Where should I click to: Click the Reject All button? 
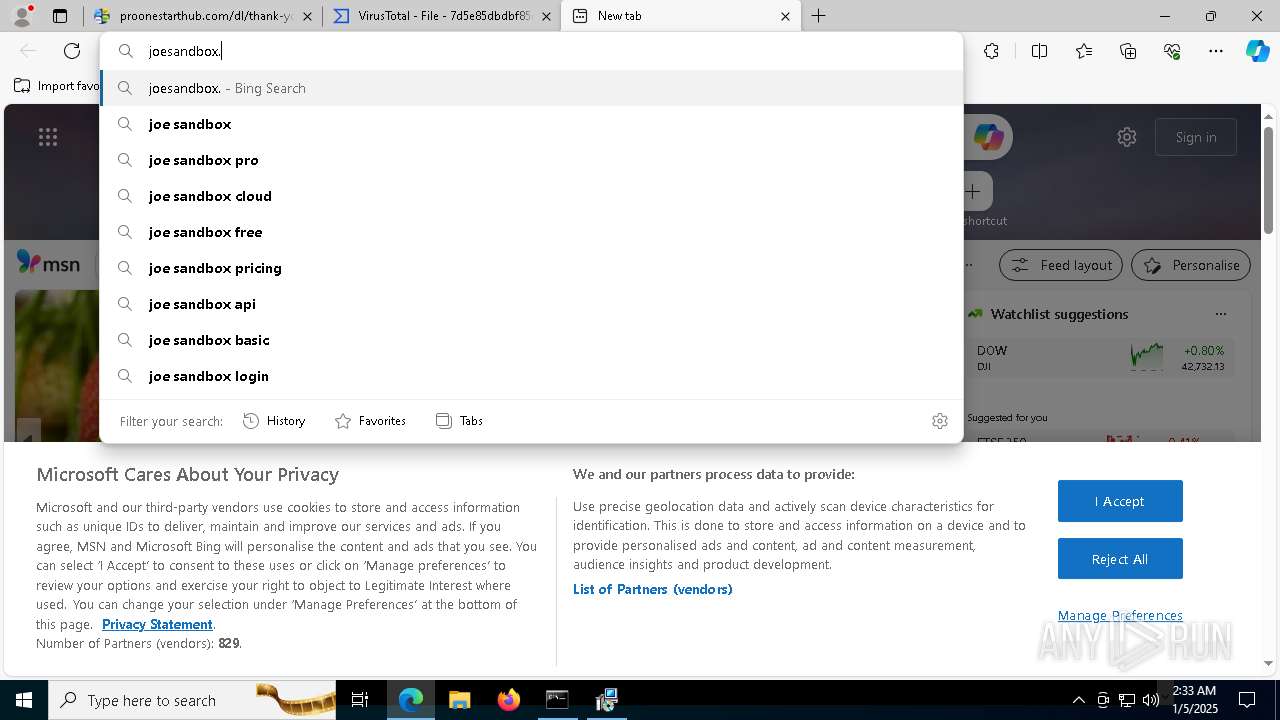[1120, 559]
